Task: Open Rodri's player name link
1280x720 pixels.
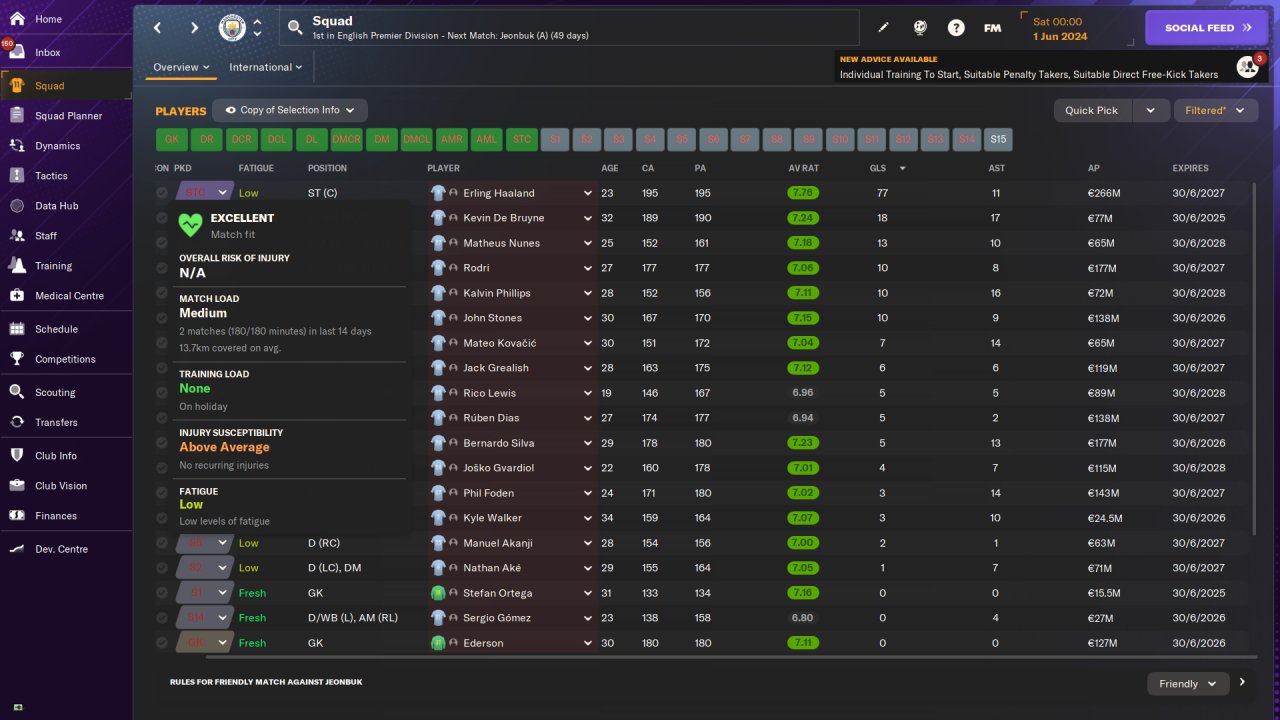Action: (x=477, y=268)
